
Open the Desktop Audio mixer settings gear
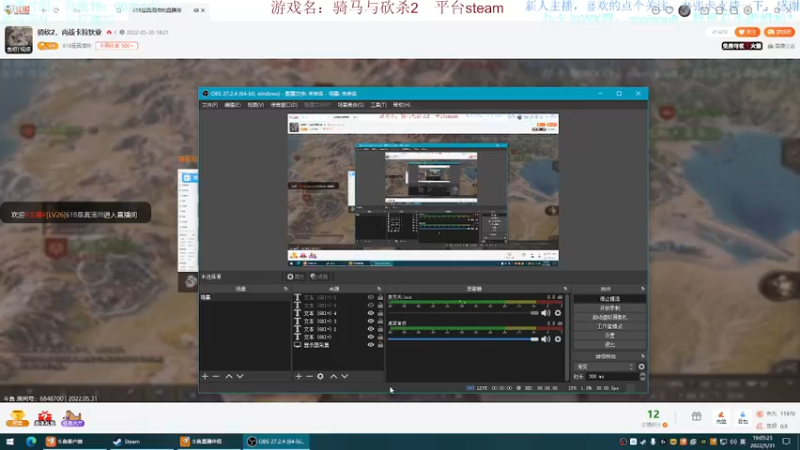[x=558, y=339]
